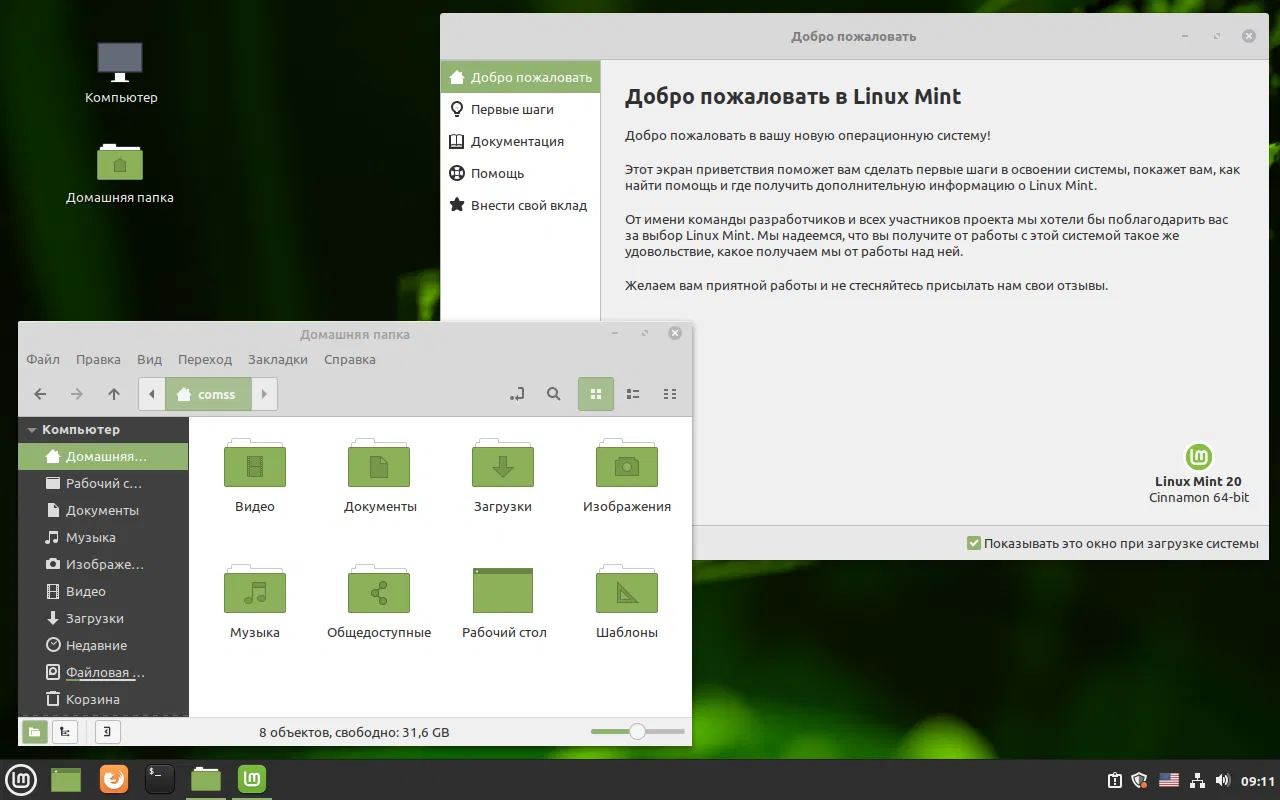Toggle the places sidebar button in status bar
1280x800 pixels.
click(34, 732)
